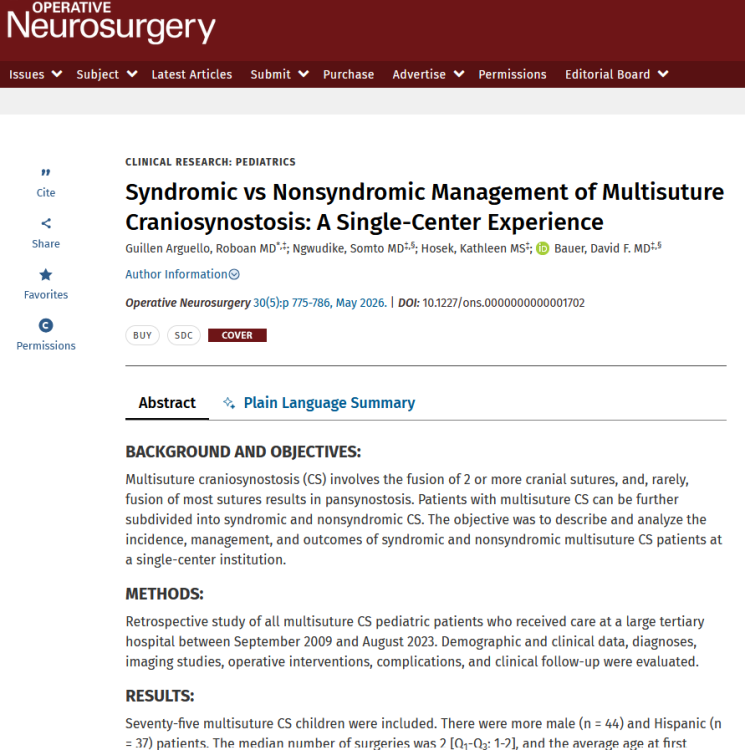Click the Favorites star icon

(x=45, y=275)
